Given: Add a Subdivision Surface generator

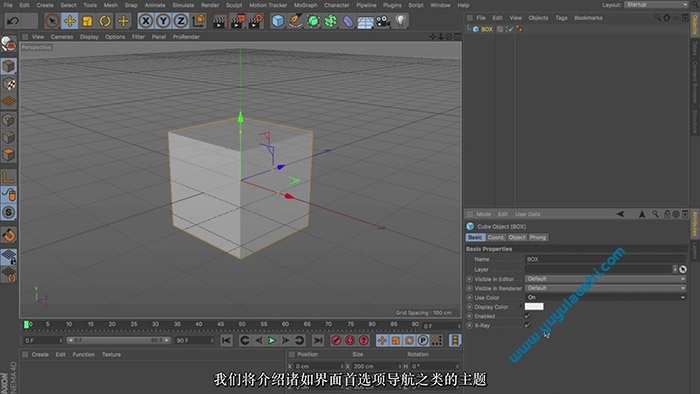Looking at the screenshot, I should tap(313, 21).
